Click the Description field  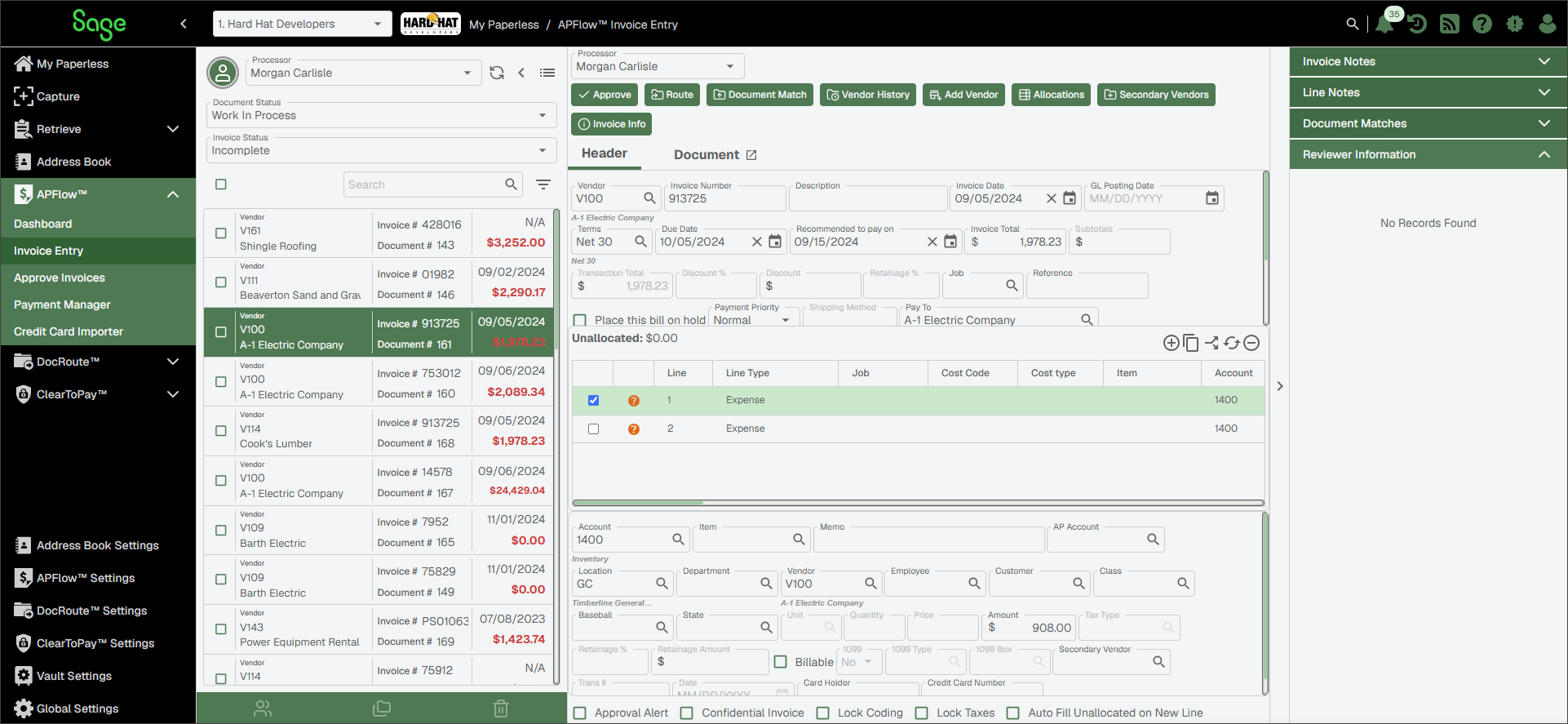869,198
